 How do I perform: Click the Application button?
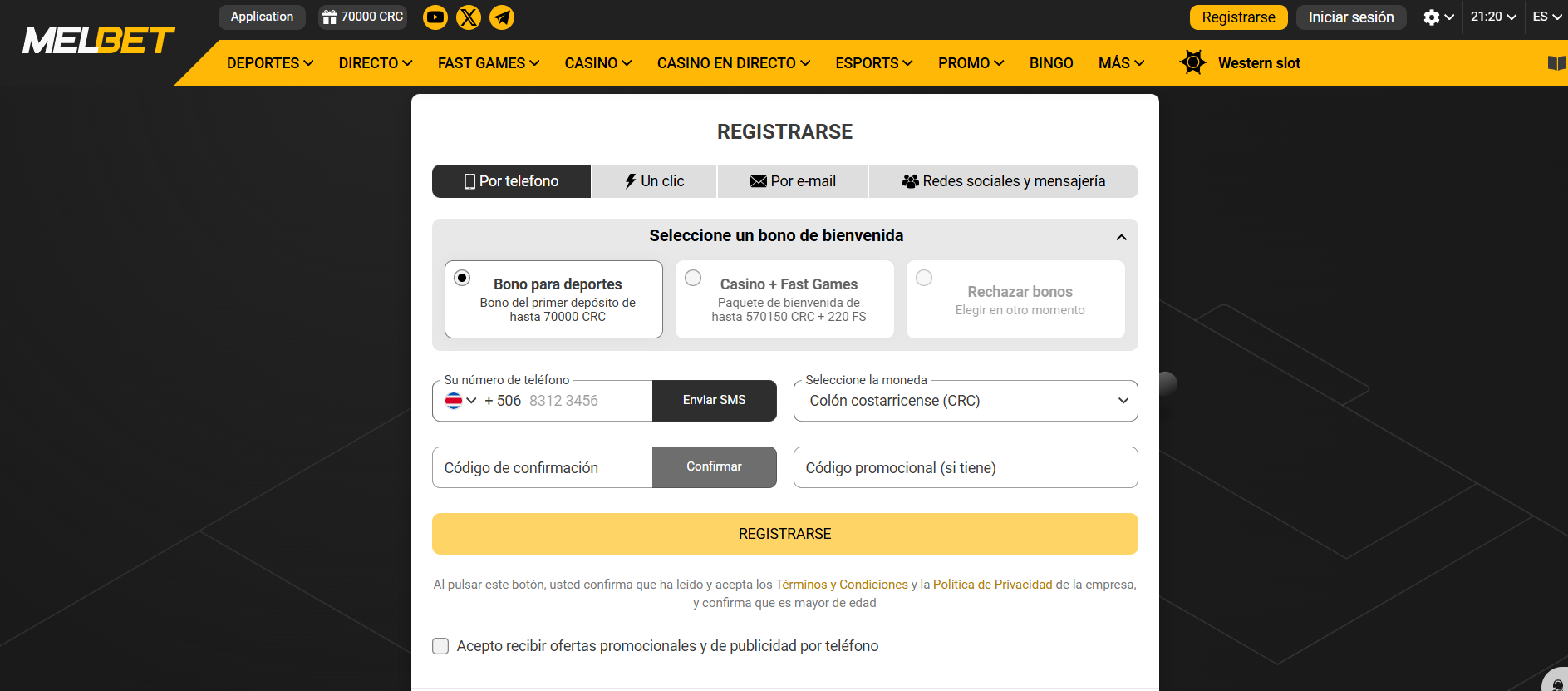262,17
